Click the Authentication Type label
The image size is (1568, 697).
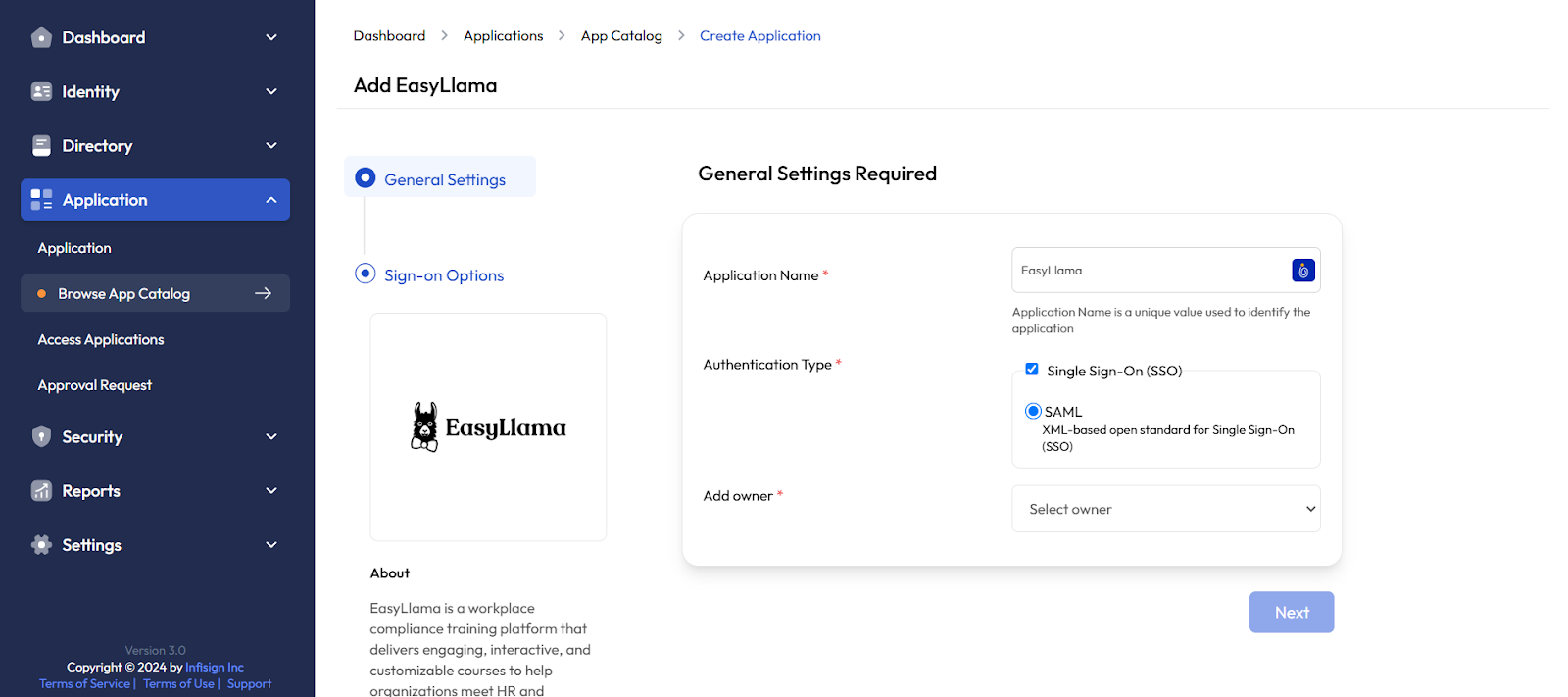(x=767, y=364)
